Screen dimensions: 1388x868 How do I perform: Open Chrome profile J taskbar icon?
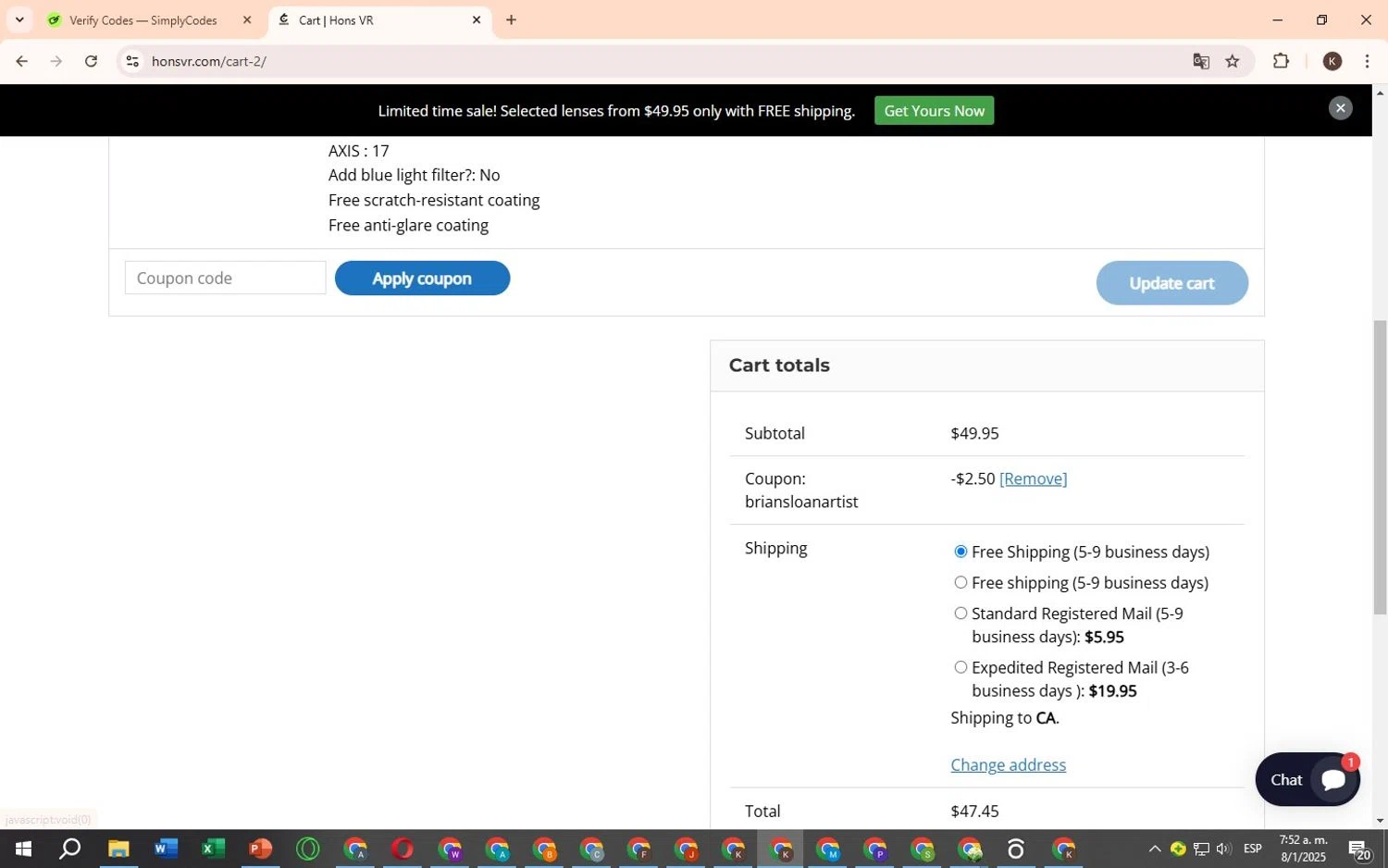[686, 849]
